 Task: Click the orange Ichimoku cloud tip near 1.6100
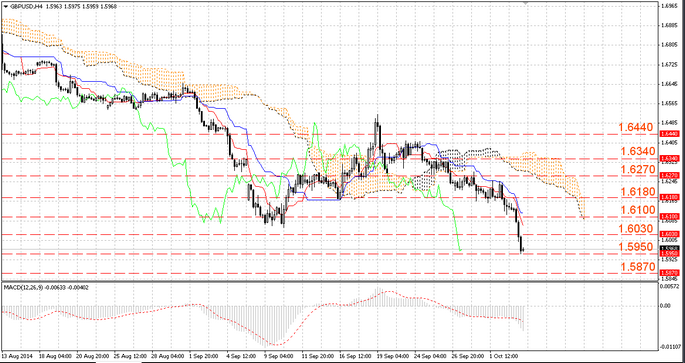pyautogui.click(x=583, y=214)
